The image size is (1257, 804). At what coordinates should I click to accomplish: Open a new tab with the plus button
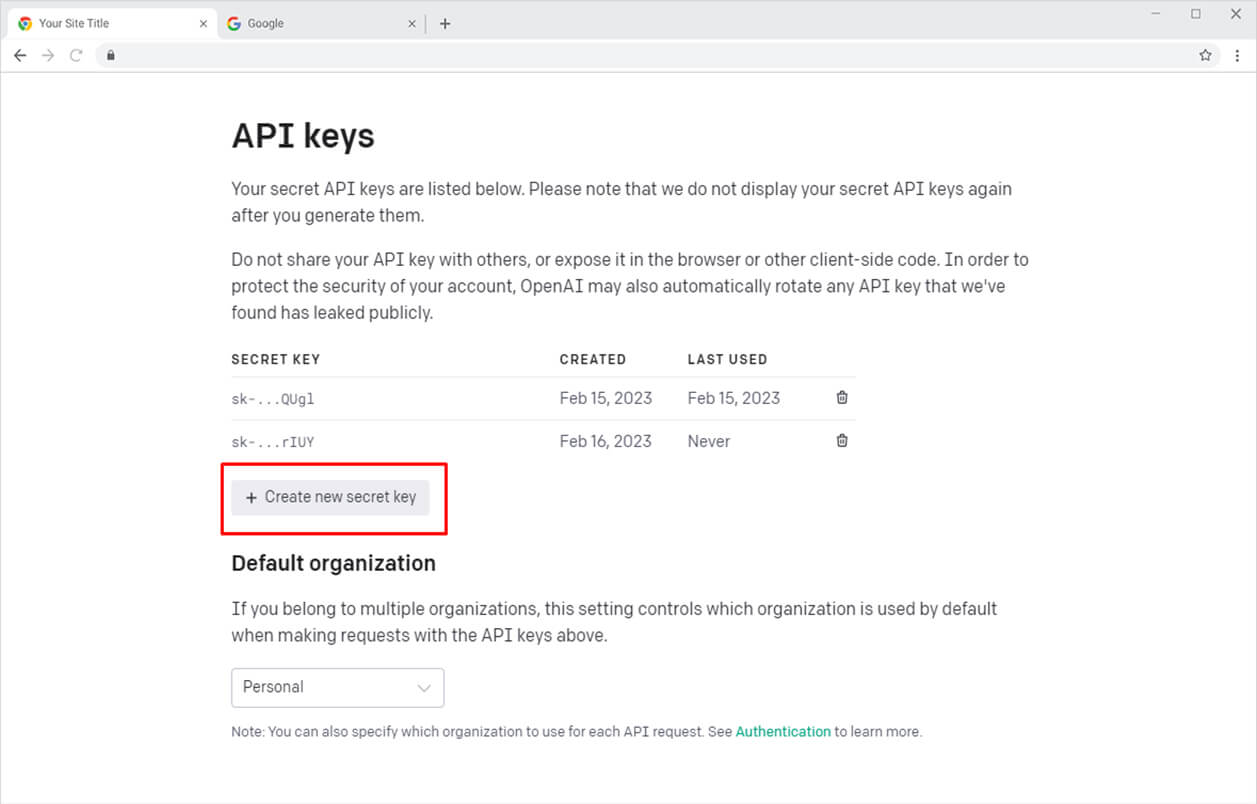point(445,24)
